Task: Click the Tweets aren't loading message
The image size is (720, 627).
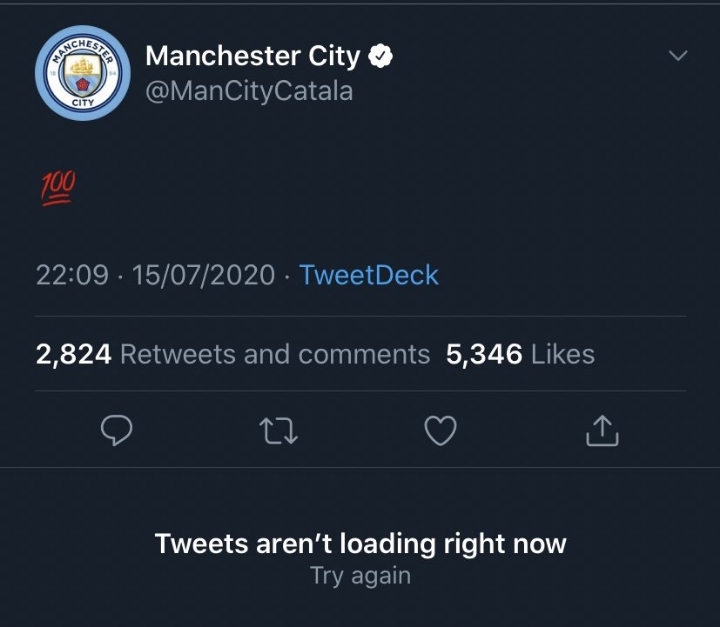Action: pos(360,544)
